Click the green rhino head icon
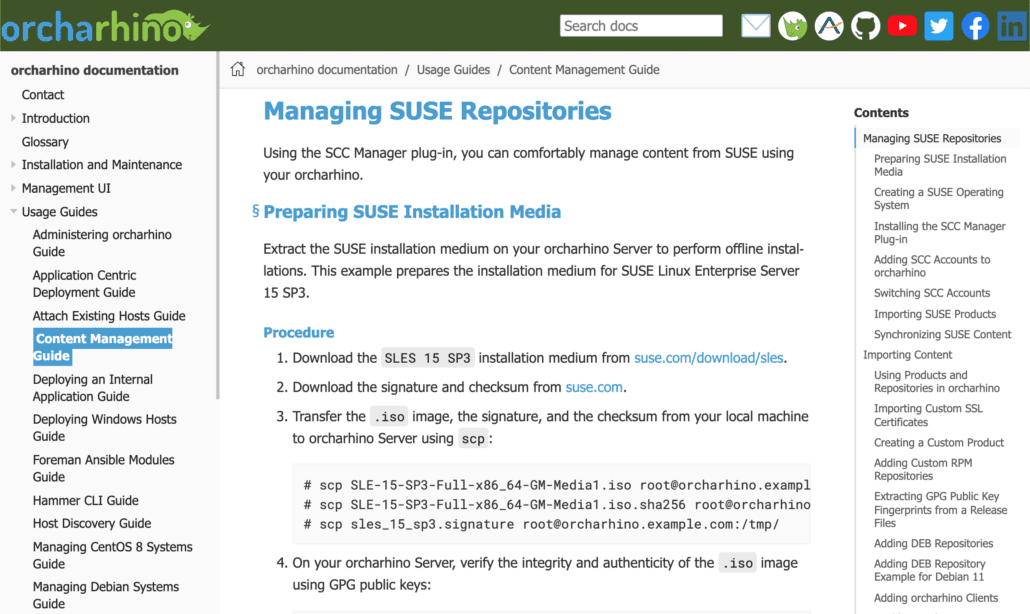 [792, 26]
